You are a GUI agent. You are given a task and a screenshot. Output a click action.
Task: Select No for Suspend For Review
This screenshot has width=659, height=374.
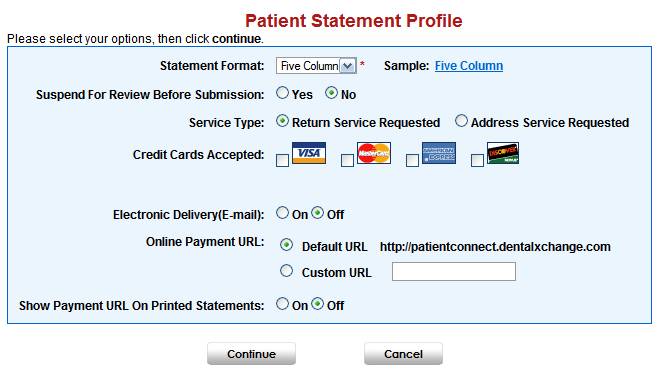pos(331,93)
